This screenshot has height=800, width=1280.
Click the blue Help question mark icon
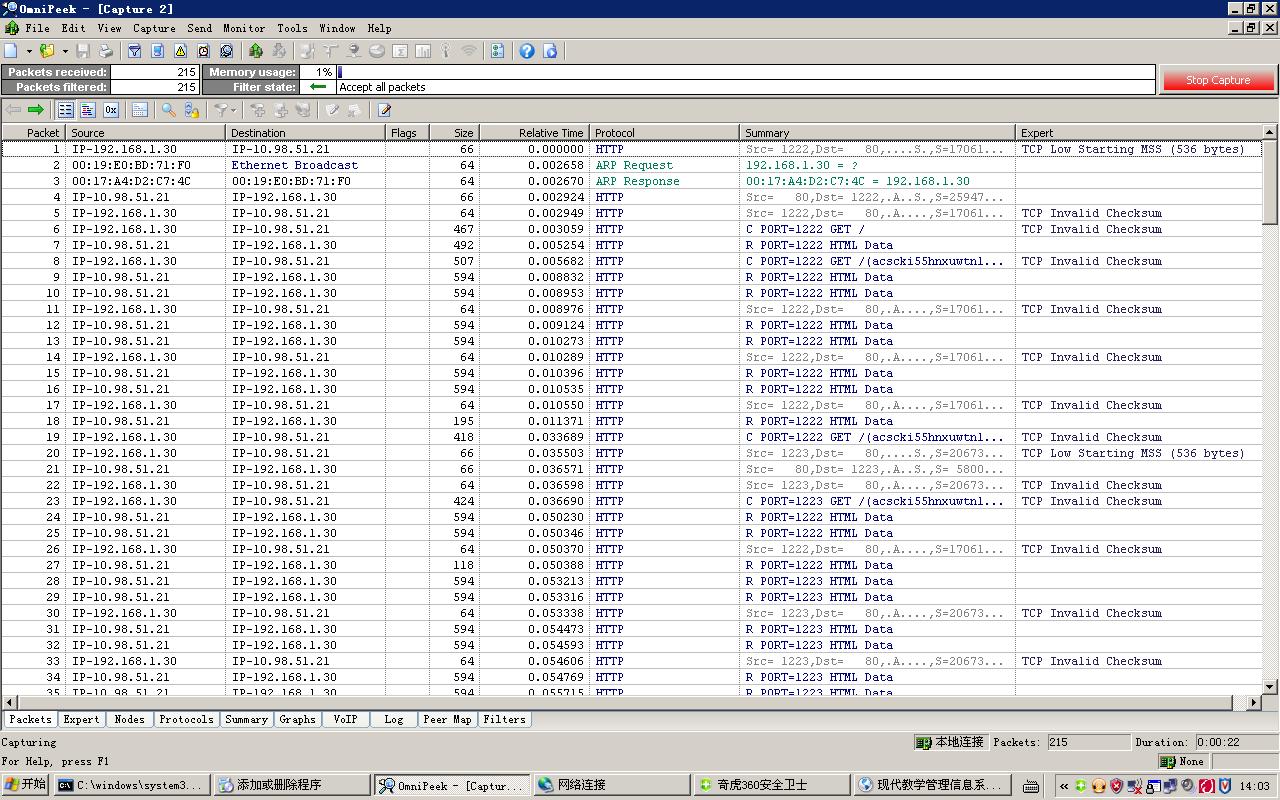[527, 50]
